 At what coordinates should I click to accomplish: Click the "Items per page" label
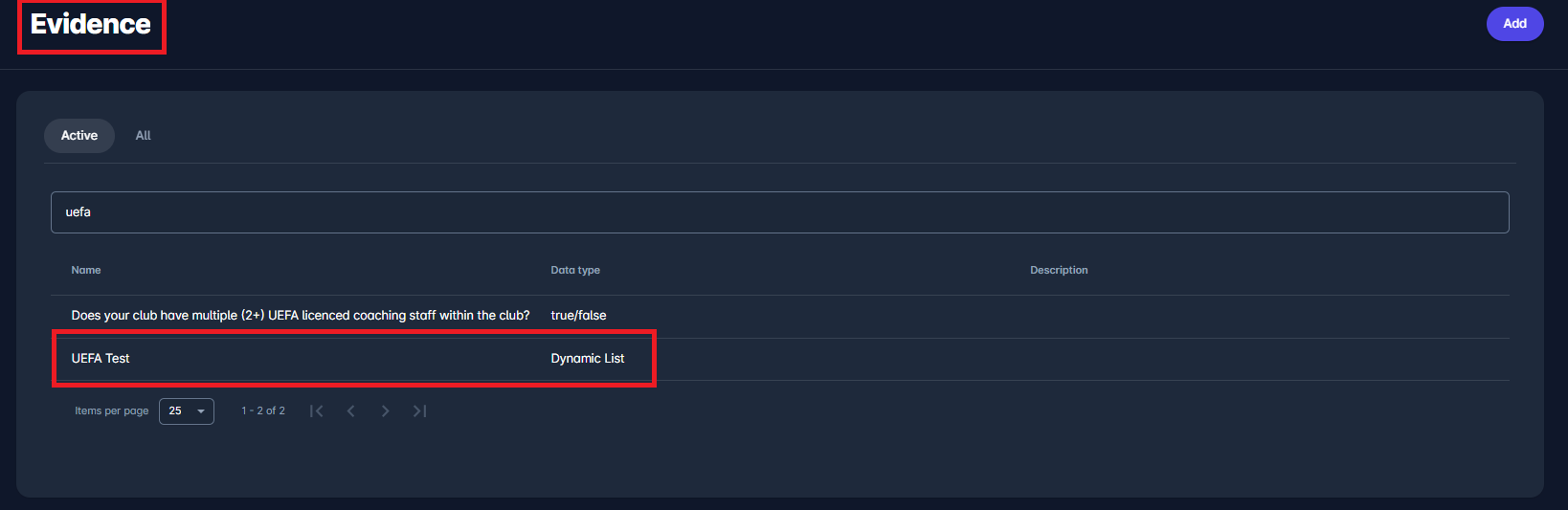[112, 411]
